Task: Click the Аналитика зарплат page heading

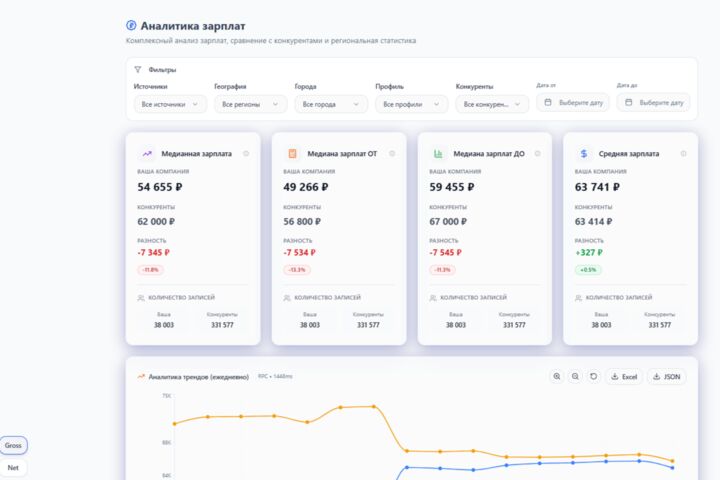Action: click(193, 26)
